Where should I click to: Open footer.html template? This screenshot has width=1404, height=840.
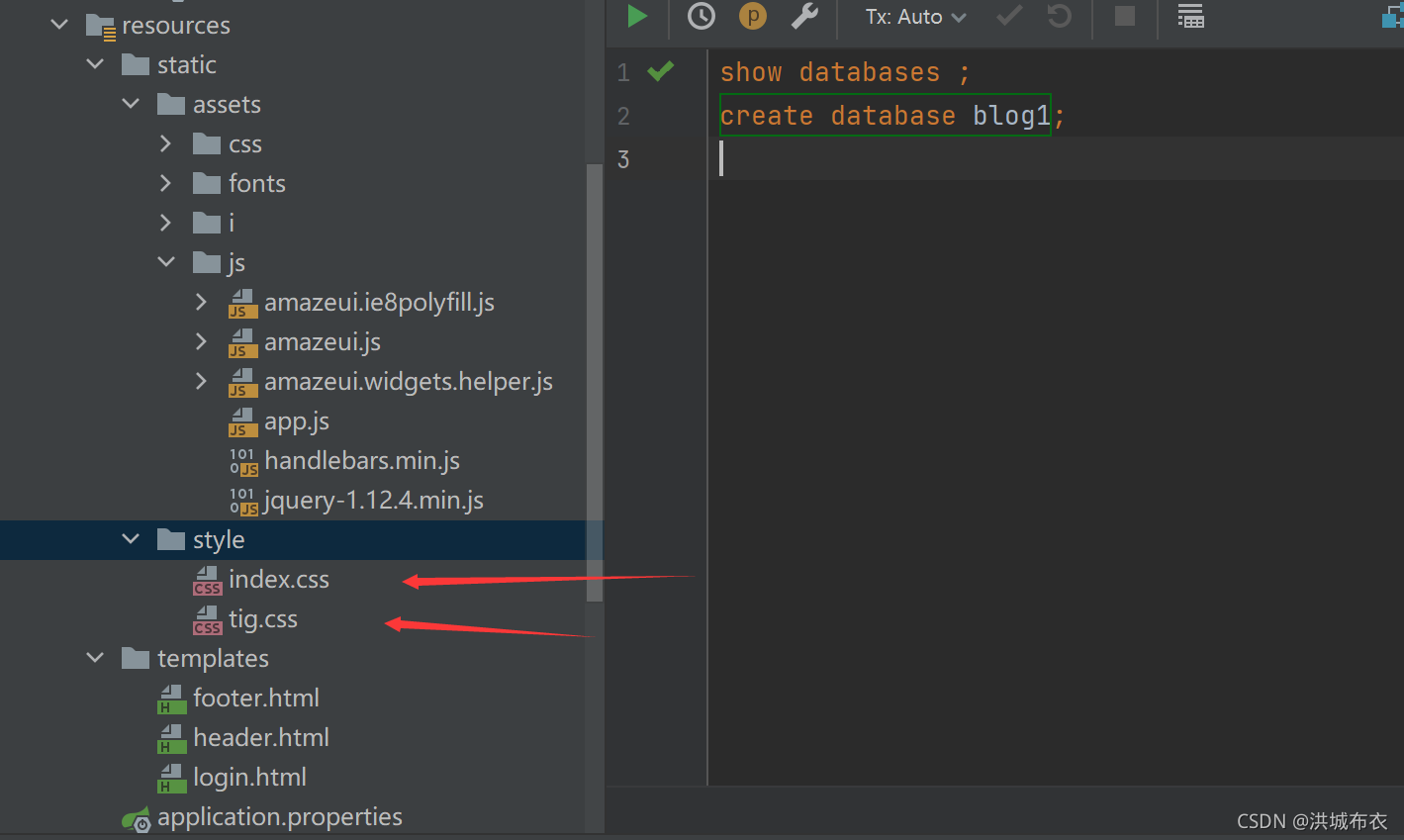click(256, 698)
